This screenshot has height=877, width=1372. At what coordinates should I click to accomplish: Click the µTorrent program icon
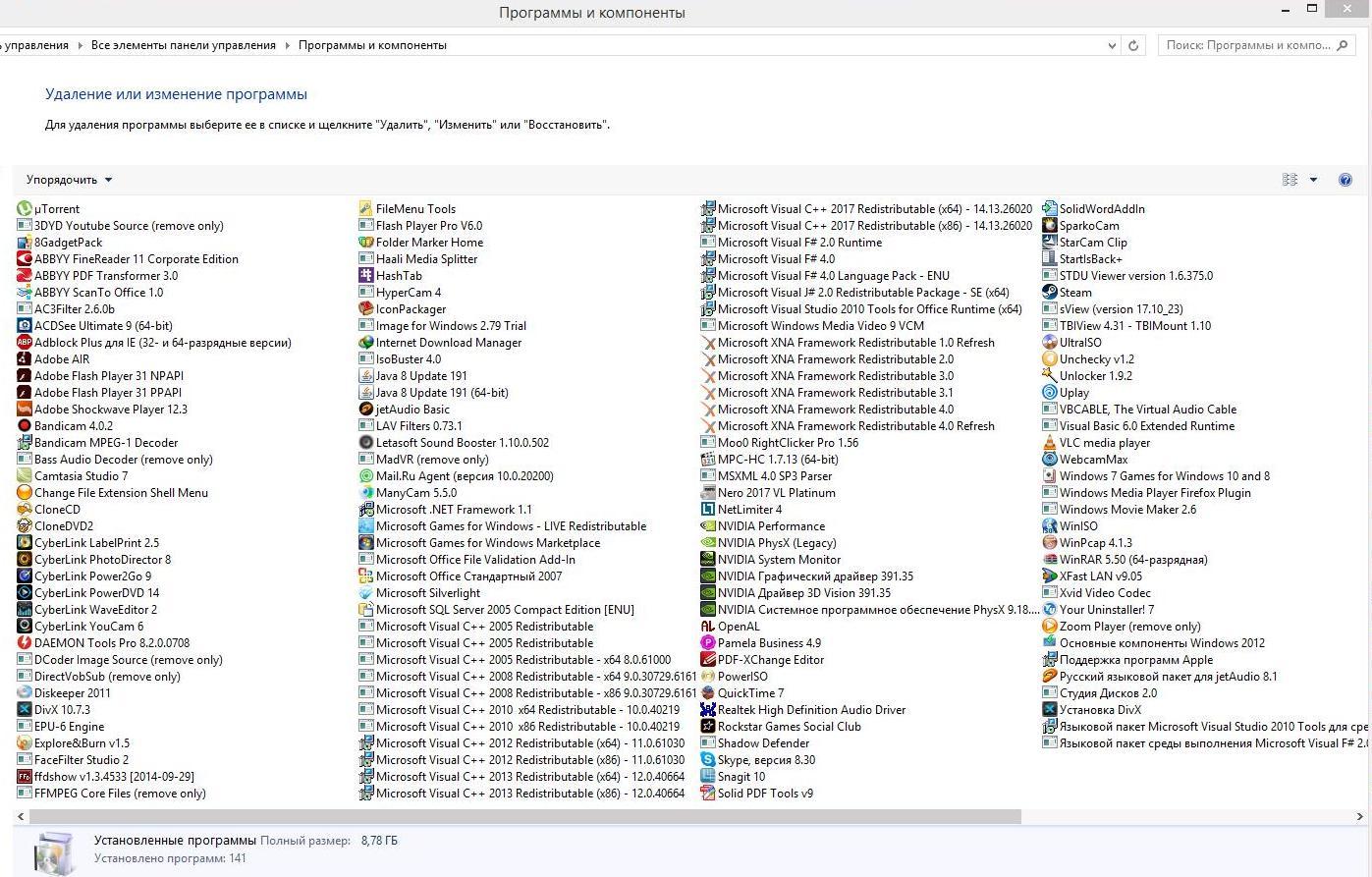(x=25, y=208)
